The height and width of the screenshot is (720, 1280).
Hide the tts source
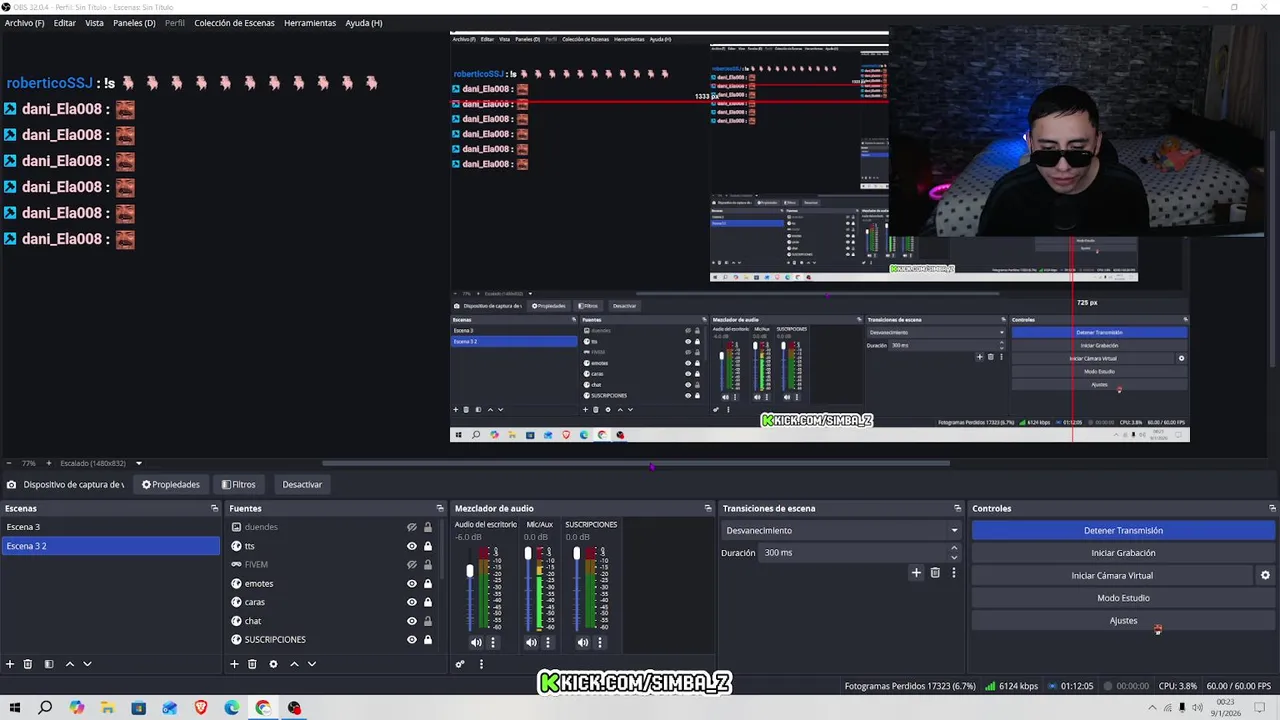[x=411, y=546]
